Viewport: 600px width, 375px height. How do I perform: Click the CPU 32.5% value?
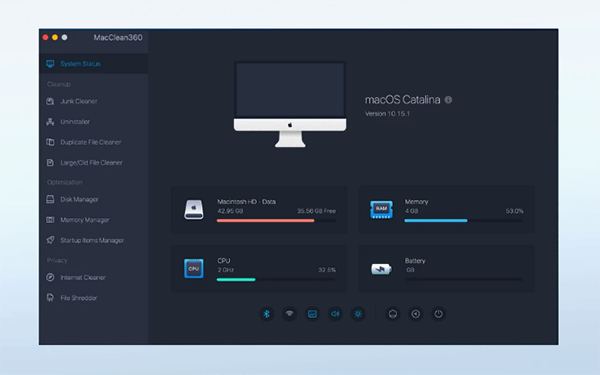[x=327, y=270]
